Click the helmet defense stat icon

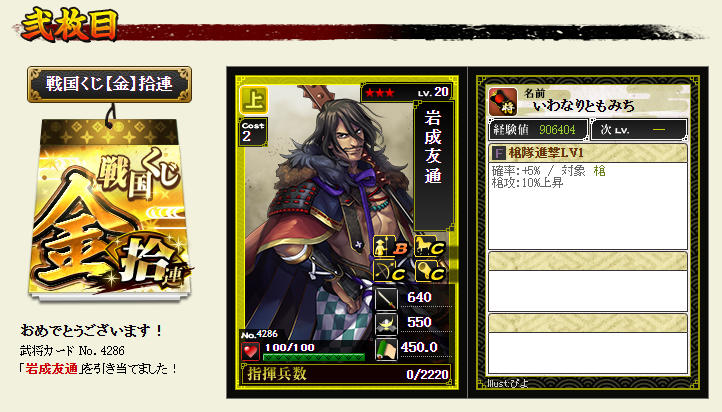(386, 324)
